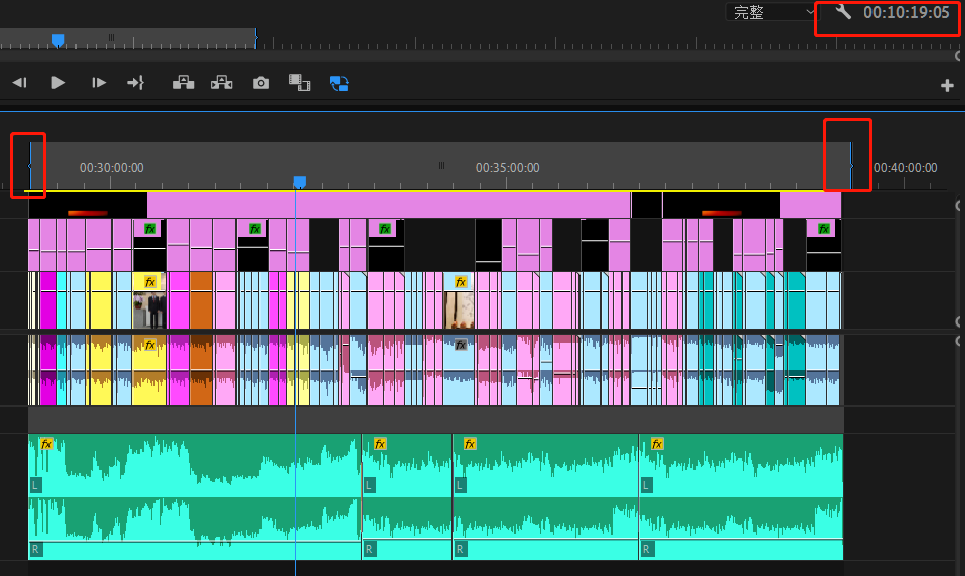This screenshot has height=576, width=965.
Task: Click fx badge on the first audio clip
Action: (x=46, y=444)
